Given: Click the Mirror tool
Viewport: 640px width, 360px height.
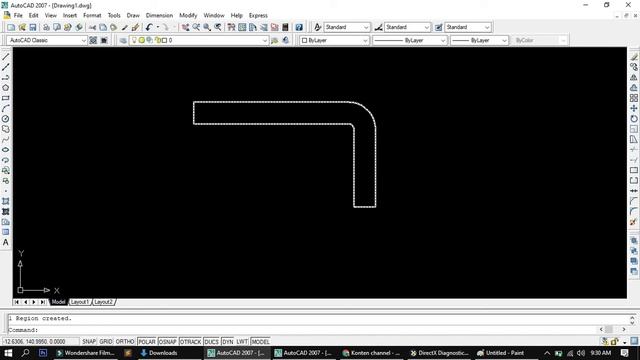Looking at the screenshot, I should 633,78.
